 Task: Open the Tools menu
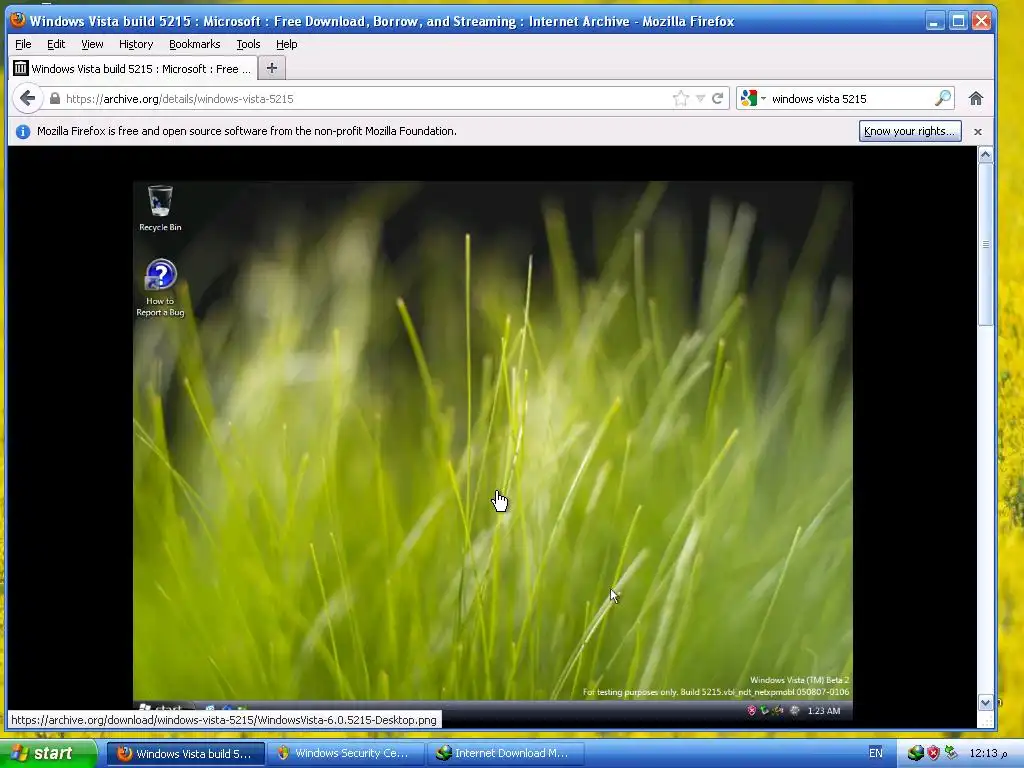(248, 44)
